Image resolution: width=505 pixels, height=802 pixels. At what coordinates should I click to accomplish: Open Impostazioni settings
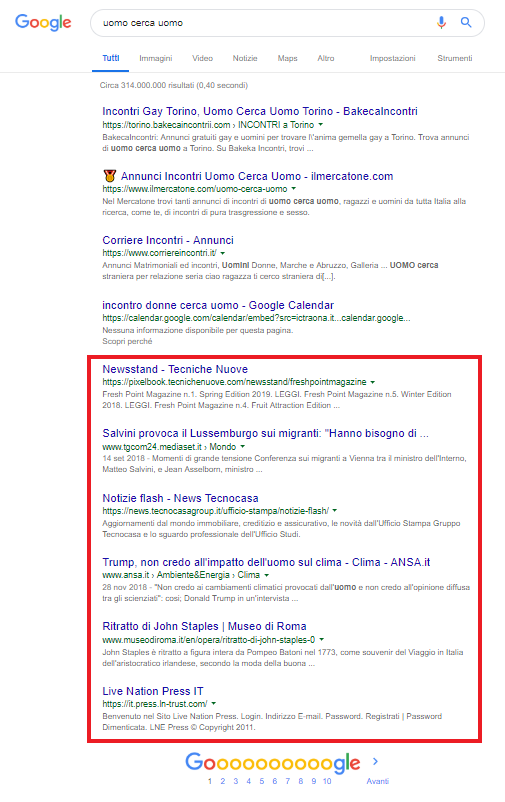point(392,58)
